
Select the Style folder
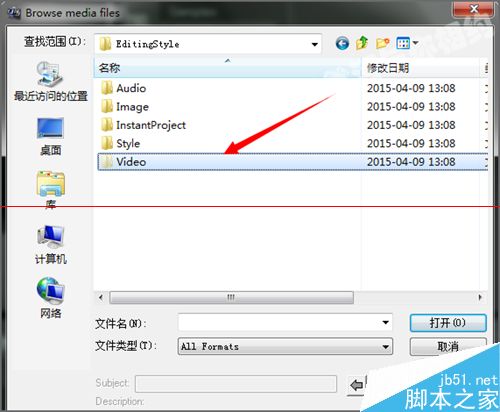click(x=120, y=143)
